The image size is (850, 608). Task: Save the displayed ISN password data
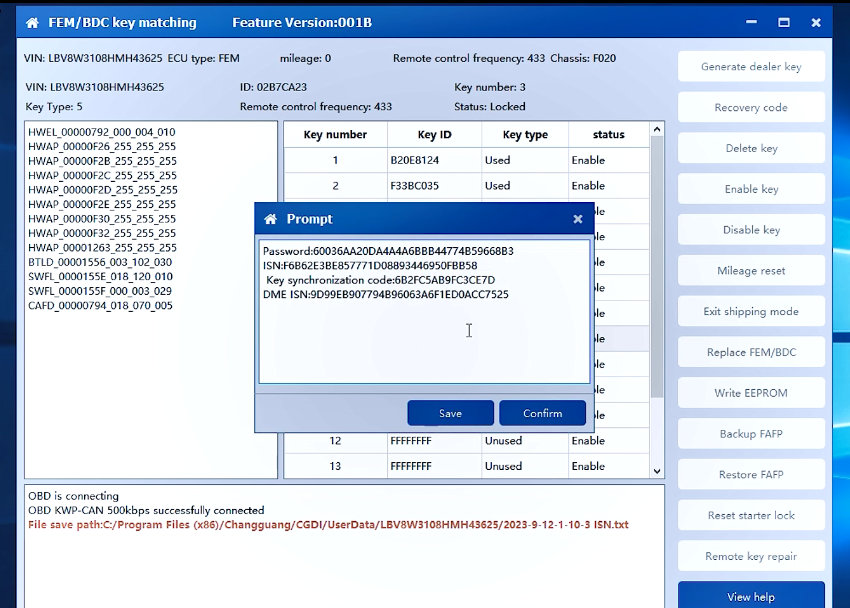[450, 413]
